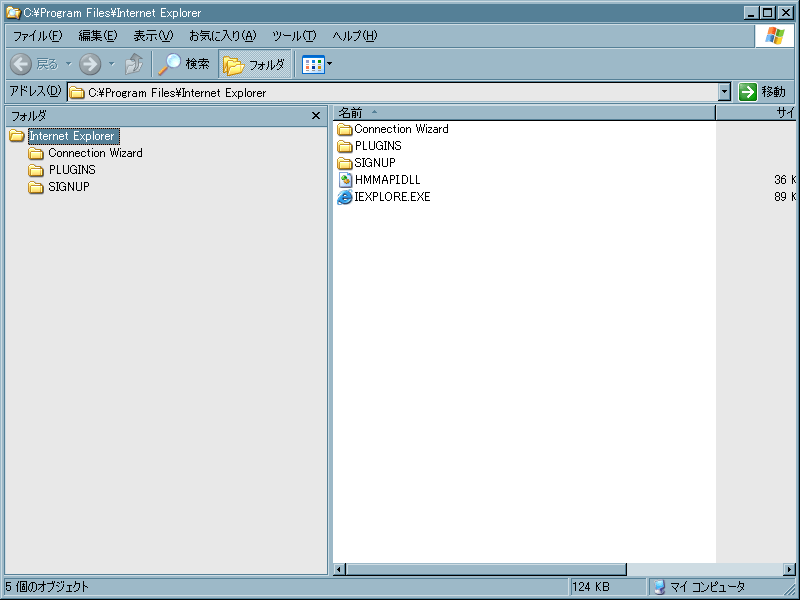The image size is (800, 600).
Task: Click the 36 KB size value
Action: click(x=784, y=180)
